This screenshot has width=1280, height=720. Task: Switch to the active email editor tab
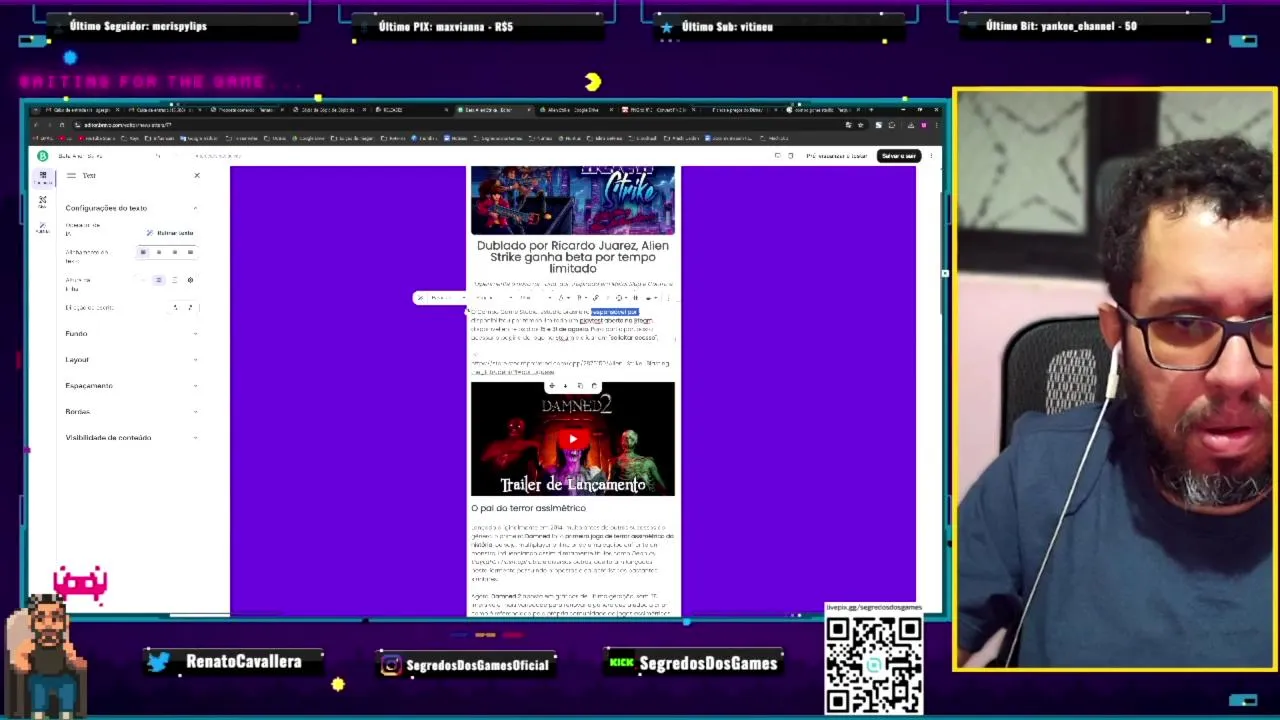click(494, 110)
